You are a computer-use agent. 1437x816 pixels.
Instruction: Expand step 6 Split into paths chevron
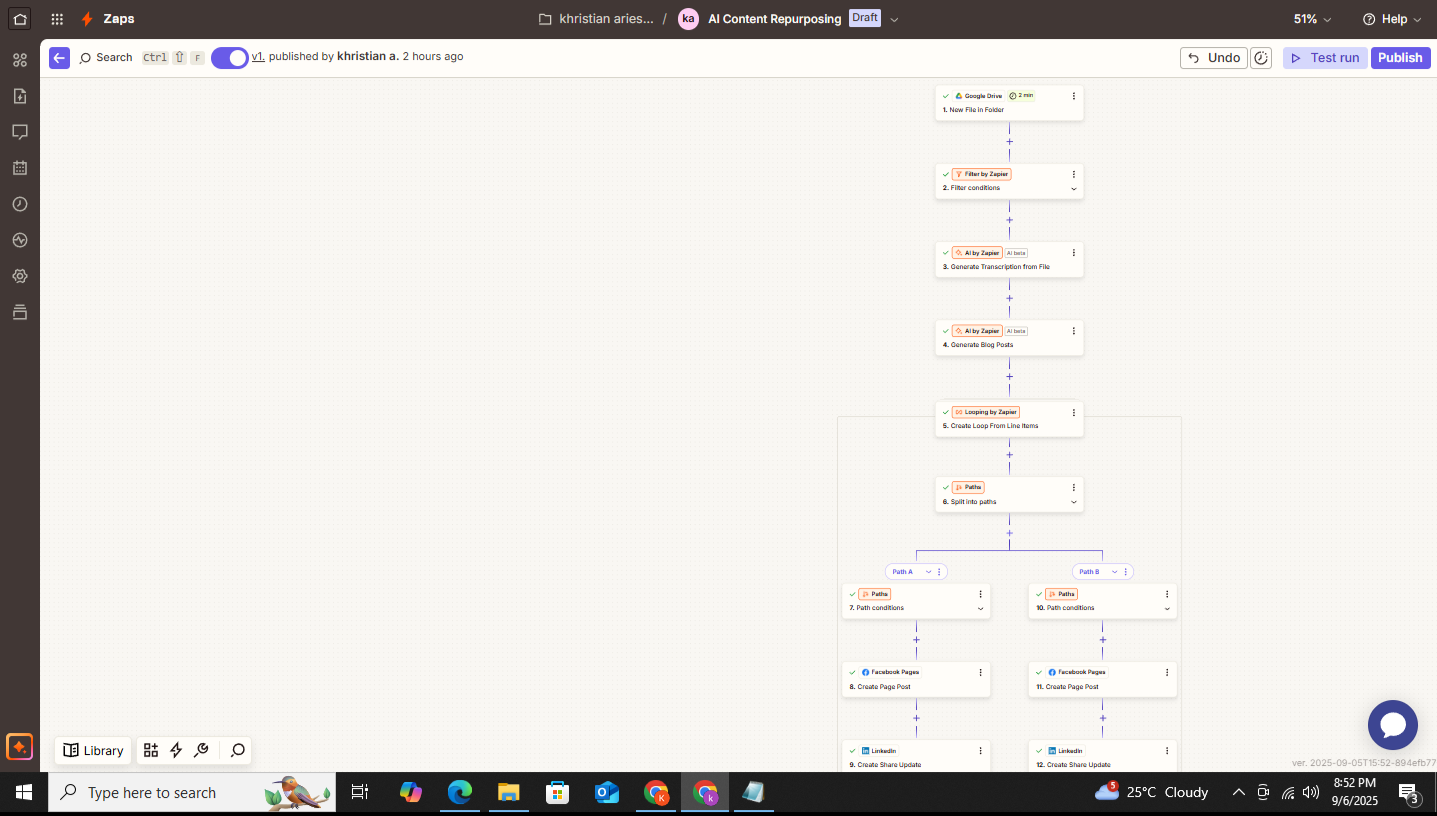click(1074, 502)
